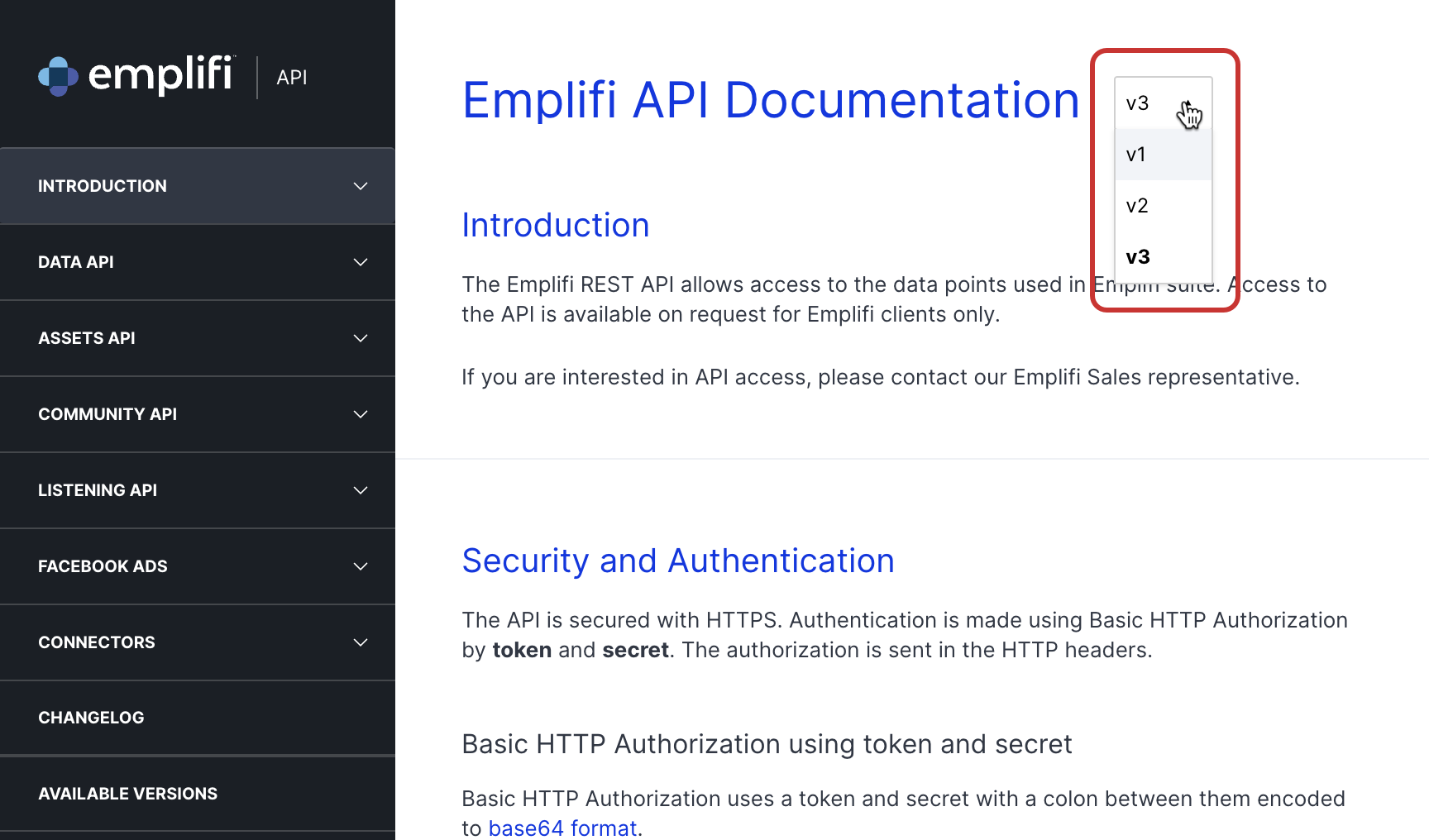The width and height of the screenshot is (1429, 840).
Task: Open the version selector dropdown
Action: [1163, 103]
